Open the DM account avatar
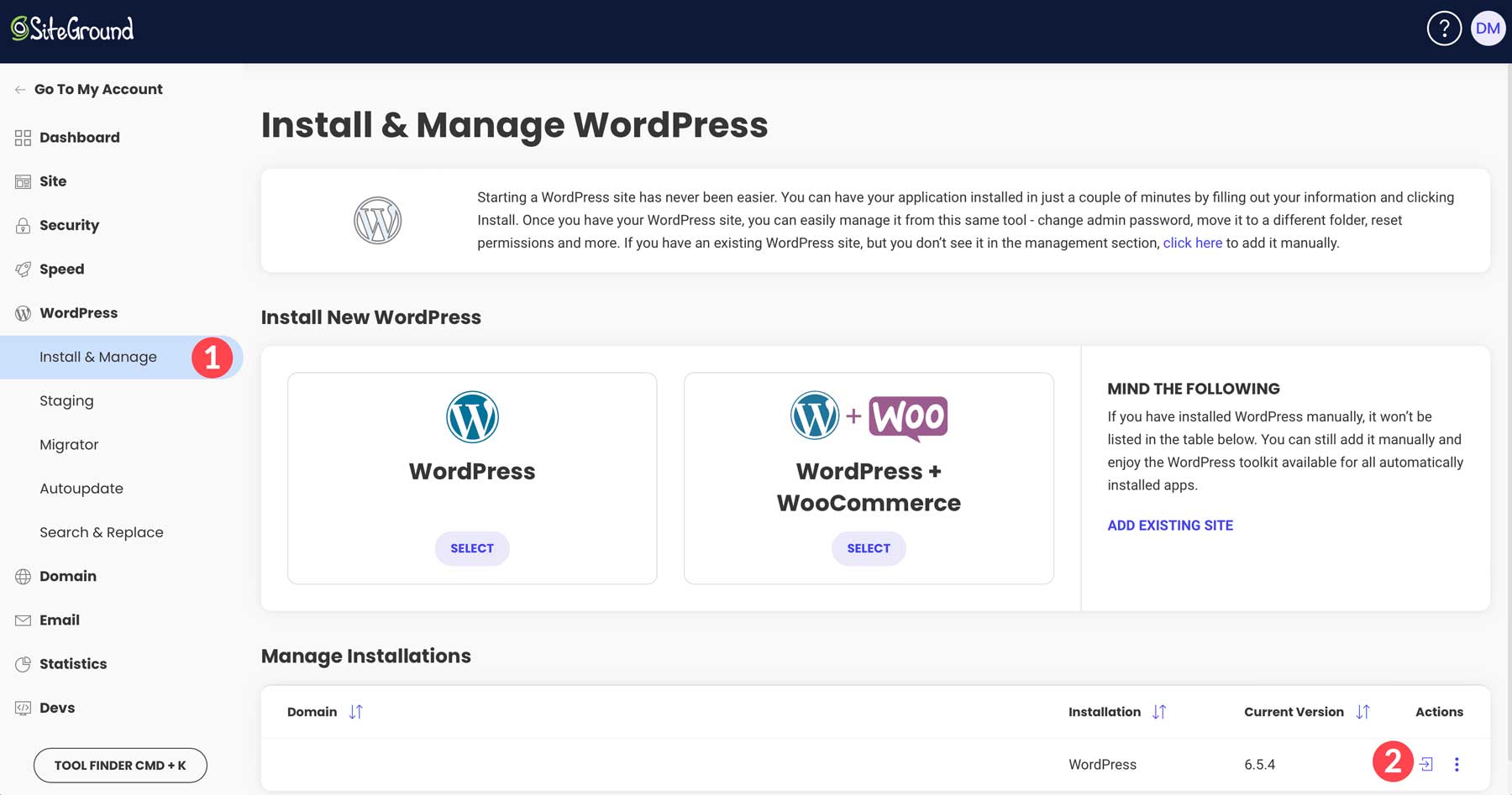Image resolution: width=1512 pixels, height=795 pixels. 1487,28
